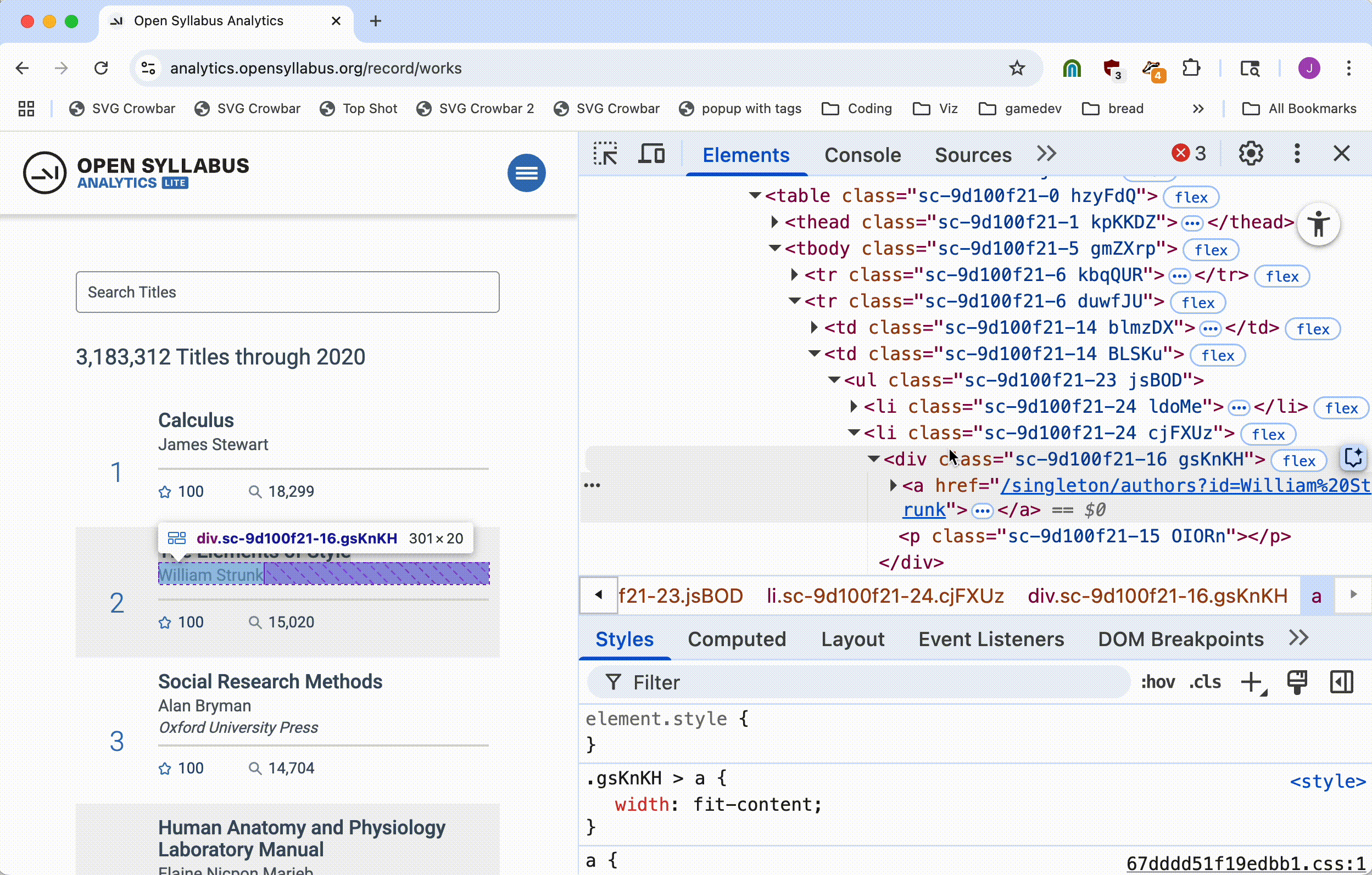Toggle the computed styles sidebar icon
The width and height of the screenshot is (1372, 875).
coord(1341,682)
